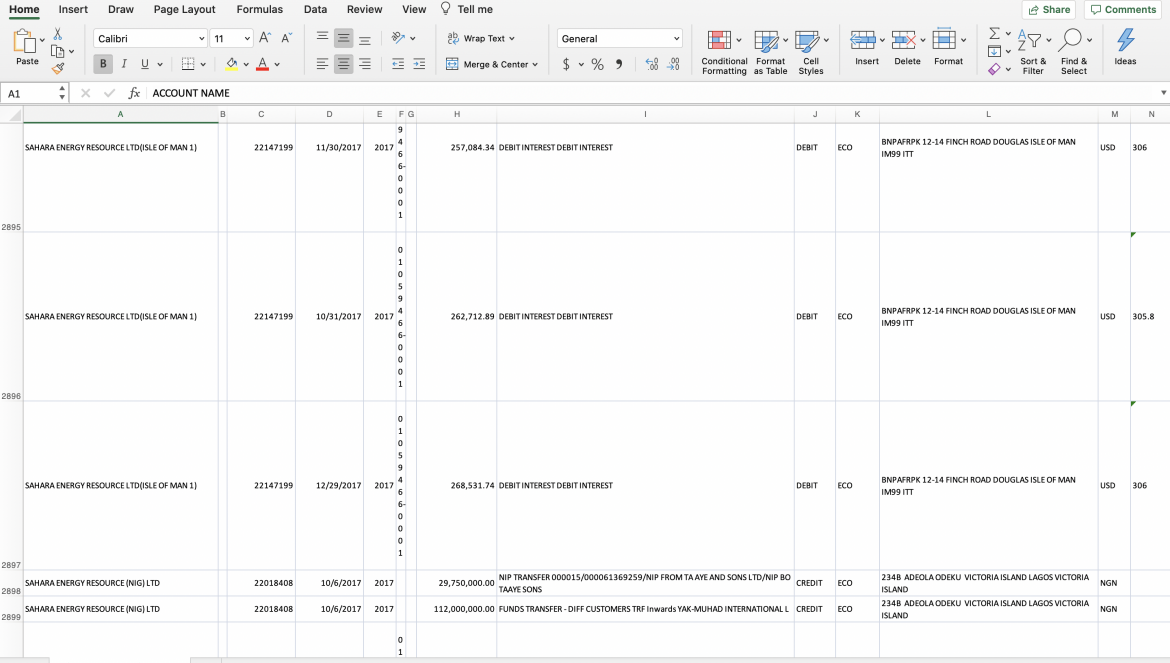Viewport: 1170px width, 663px height.
Task: Center text horizontally
Action: 343,64
